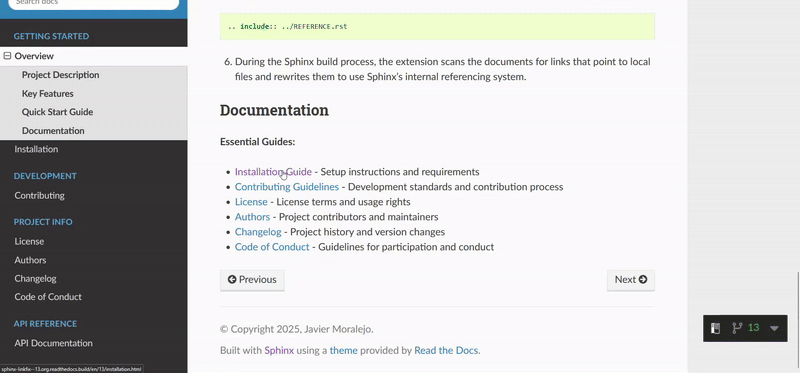The width and height of the screenshot is (800, 373).
Task: Click the Previous page button
Action: [252, 280]
